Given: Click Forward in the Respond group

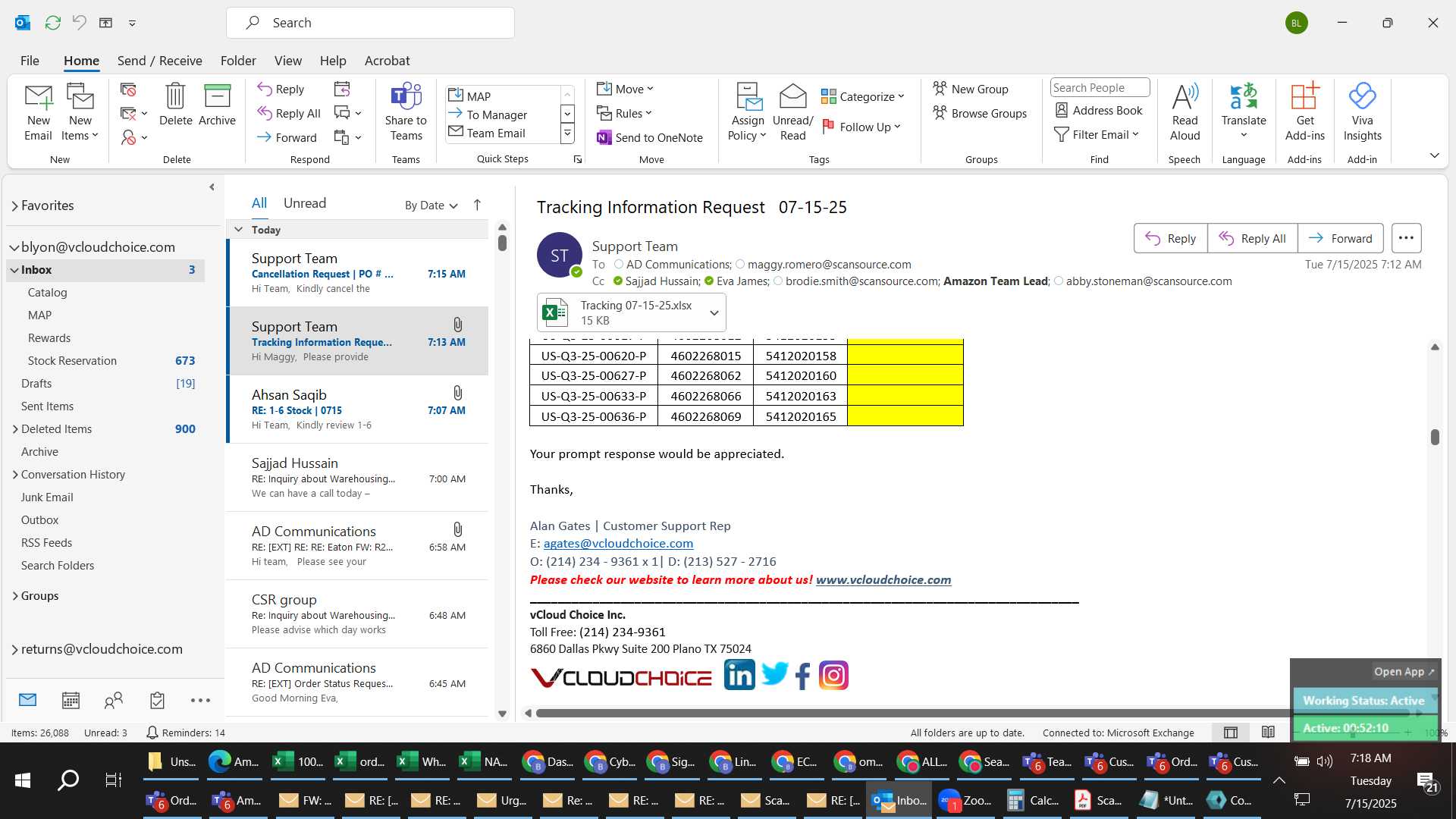Looking at the screenshot, I should 287,137.
